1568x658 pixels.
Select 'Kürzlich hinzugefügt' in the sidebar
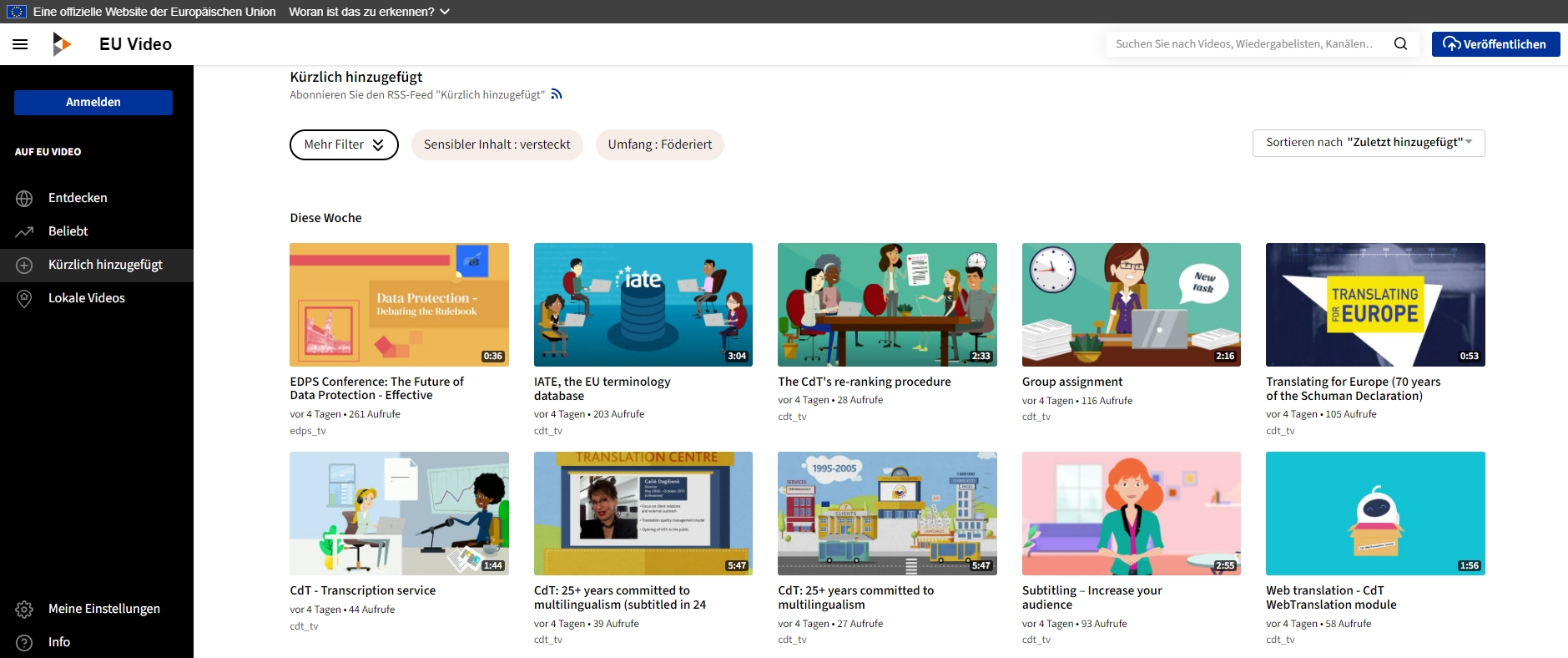click(97, 265)
